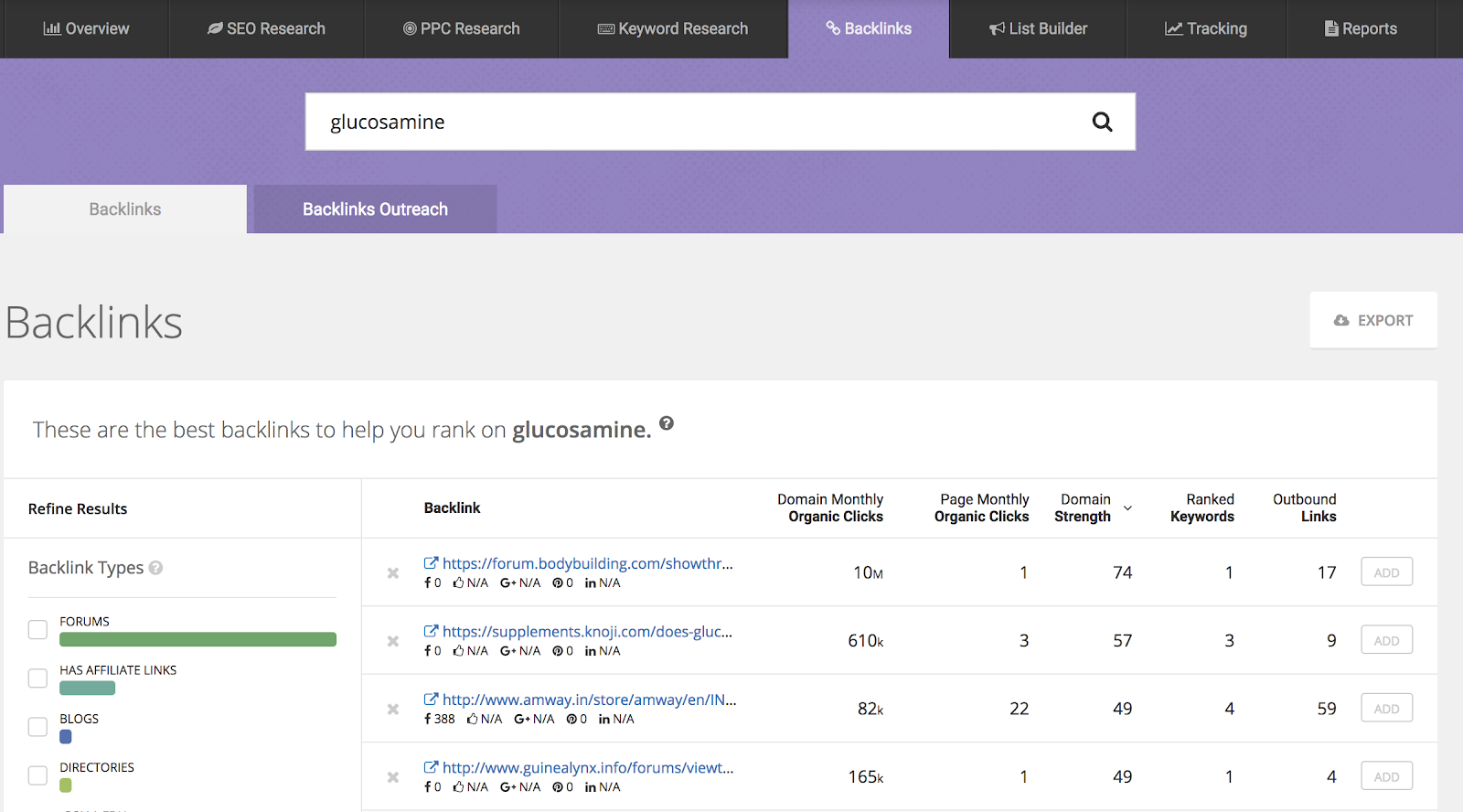Open the external link icon for amway.in
Viewport: 1463px width, 812px height.
click(x=431, y=700)
